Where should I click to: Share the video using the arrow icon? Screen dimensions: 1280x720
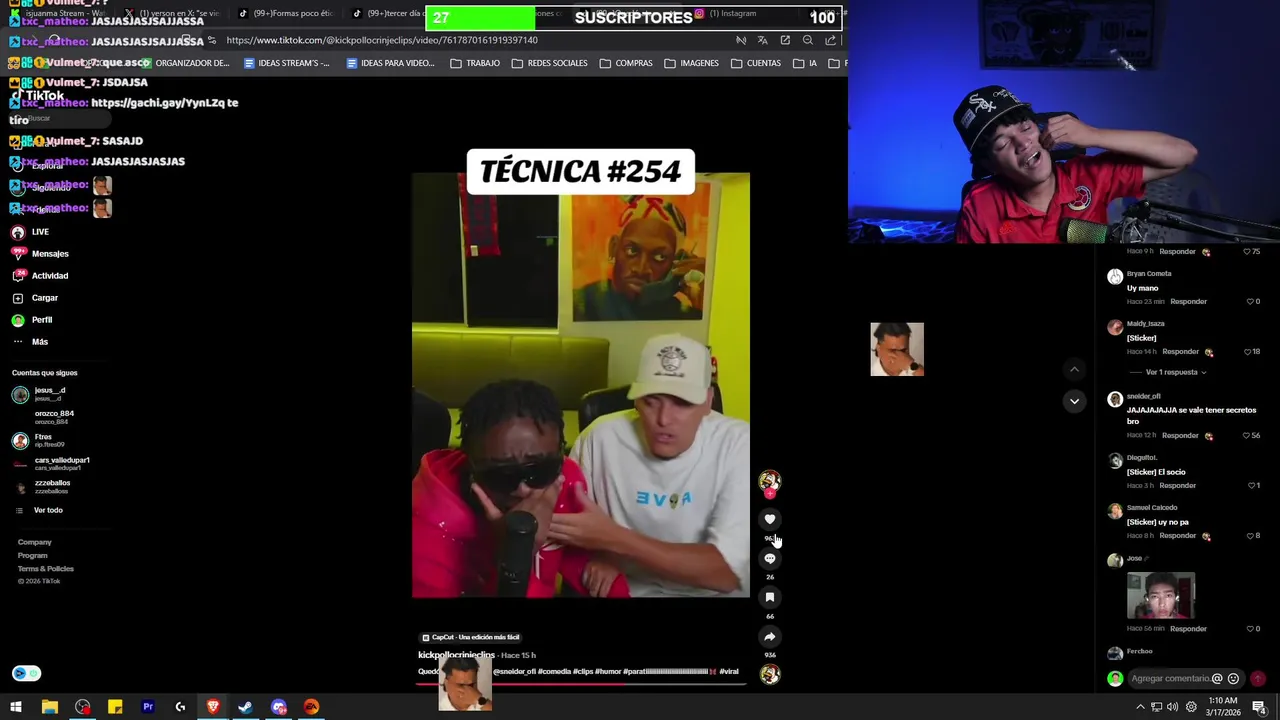click(770, 636)
